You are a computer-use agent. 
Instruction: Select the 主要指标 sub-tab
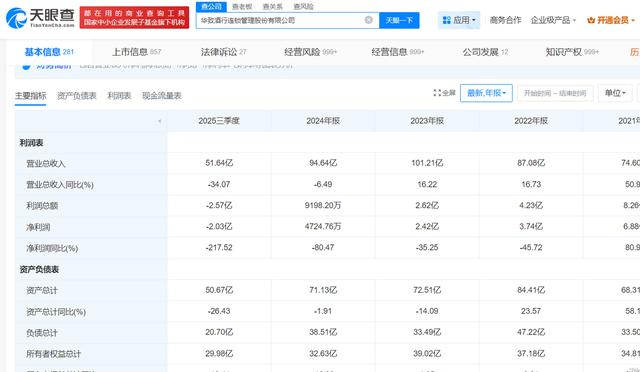click(31, 96)
